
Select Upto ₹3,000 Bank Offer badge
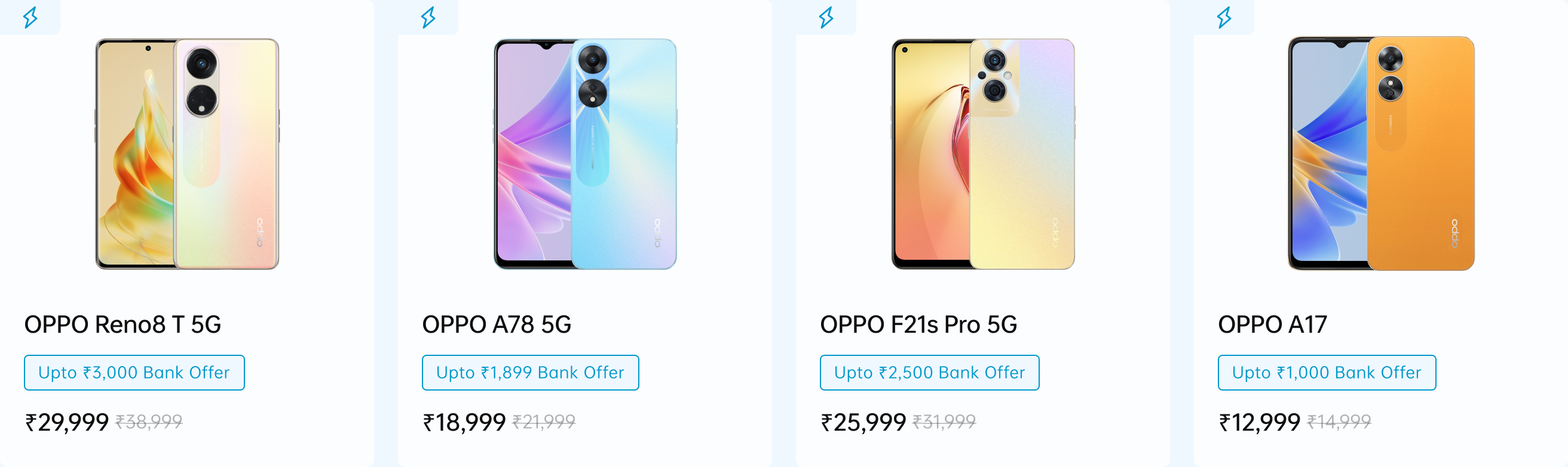pyautogui.click(x=134, y=373)
